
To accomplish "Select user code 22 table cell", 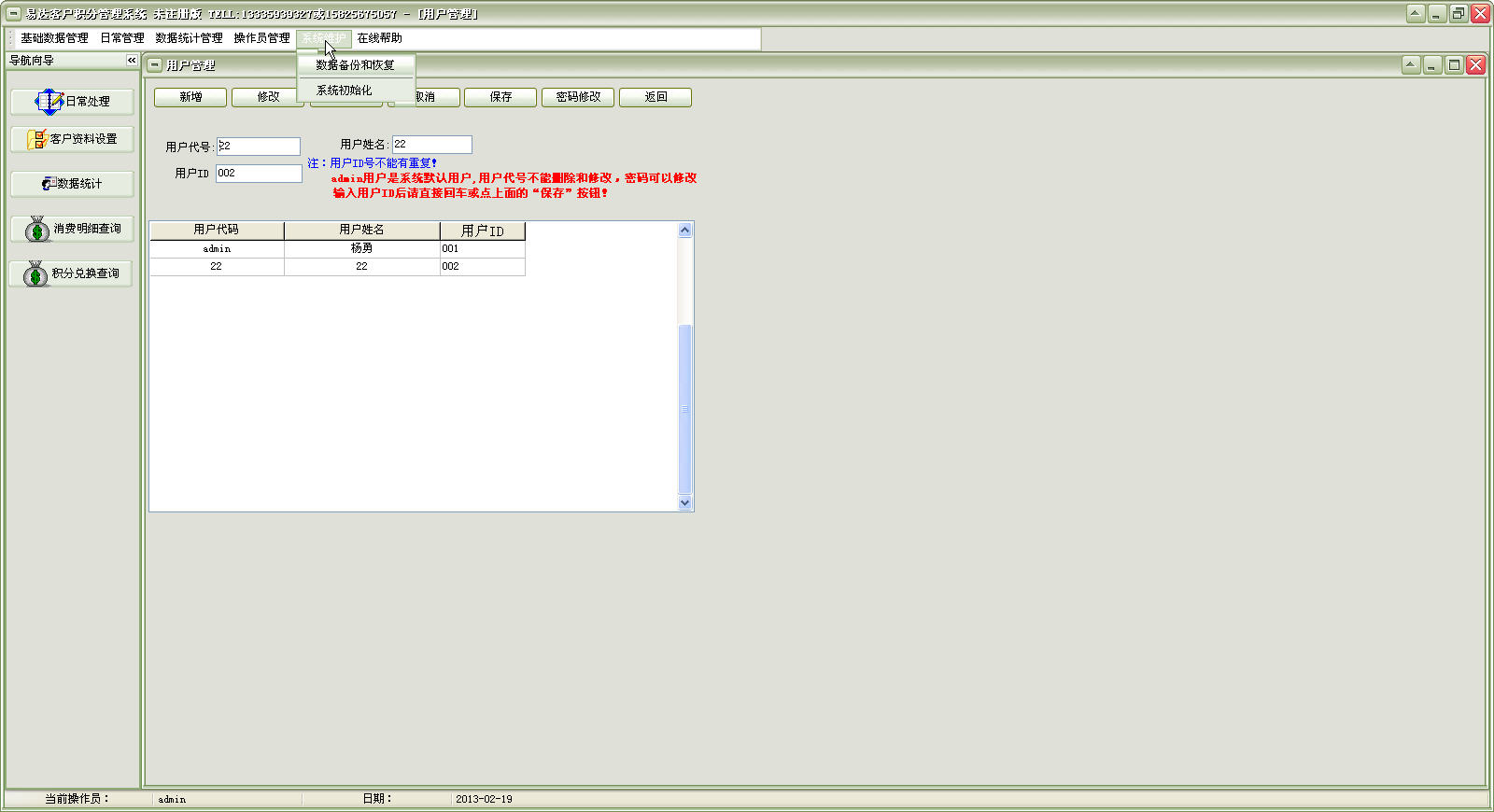I will [x=217, y=267].
